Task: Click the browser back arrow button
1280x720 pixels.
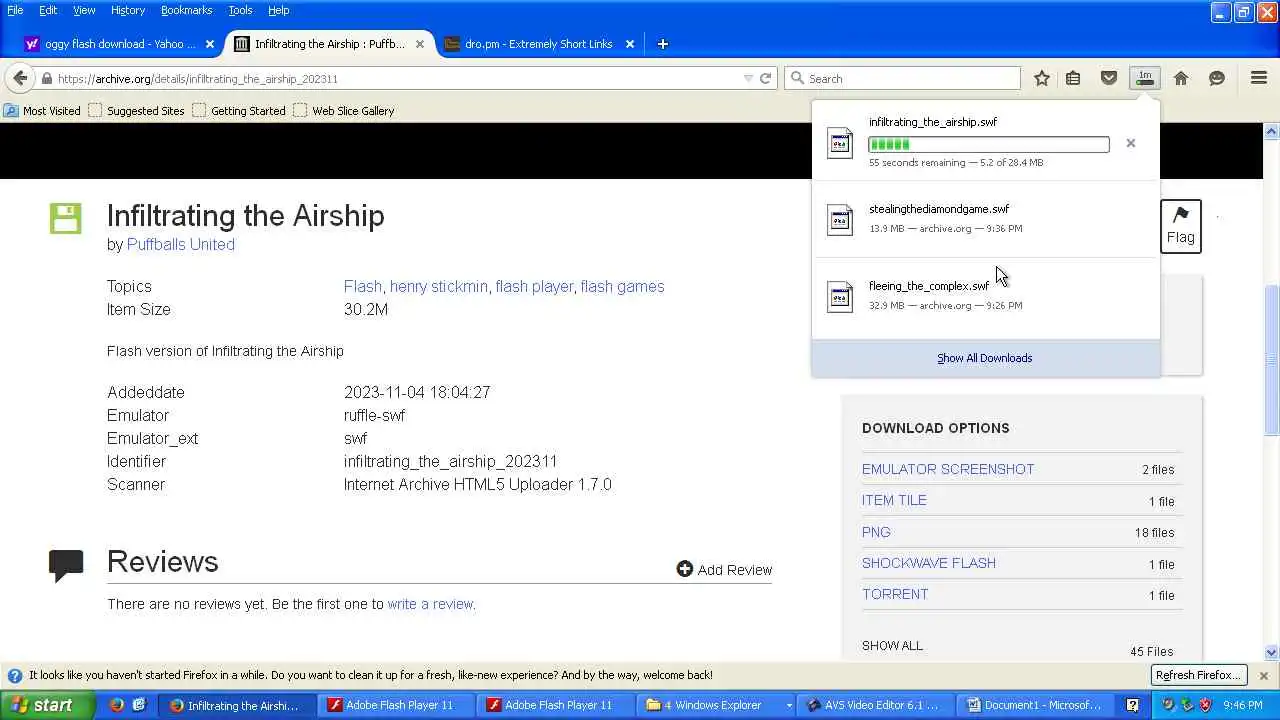Action: point(20,78)
